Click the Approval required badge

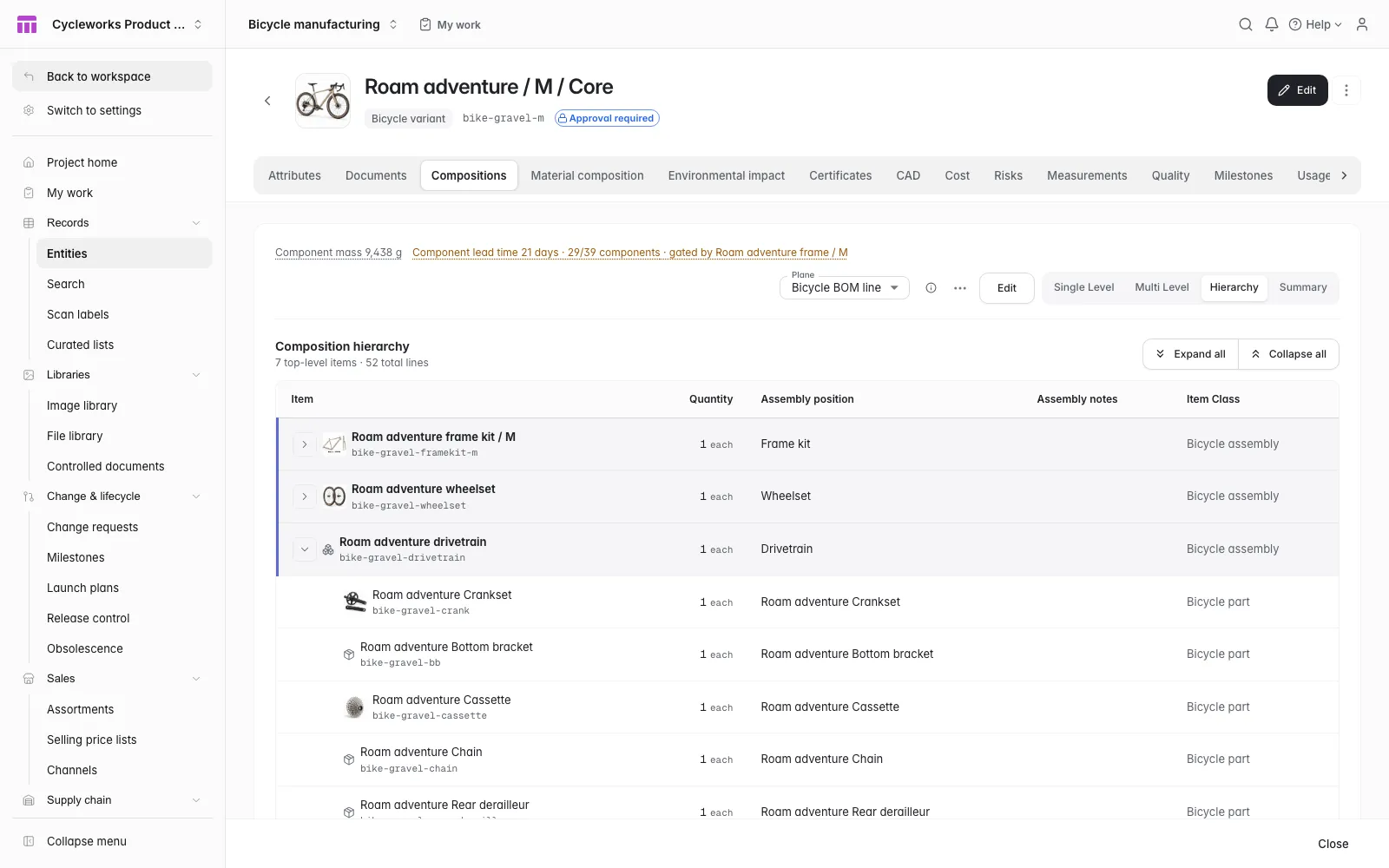[x=607, y=118]
